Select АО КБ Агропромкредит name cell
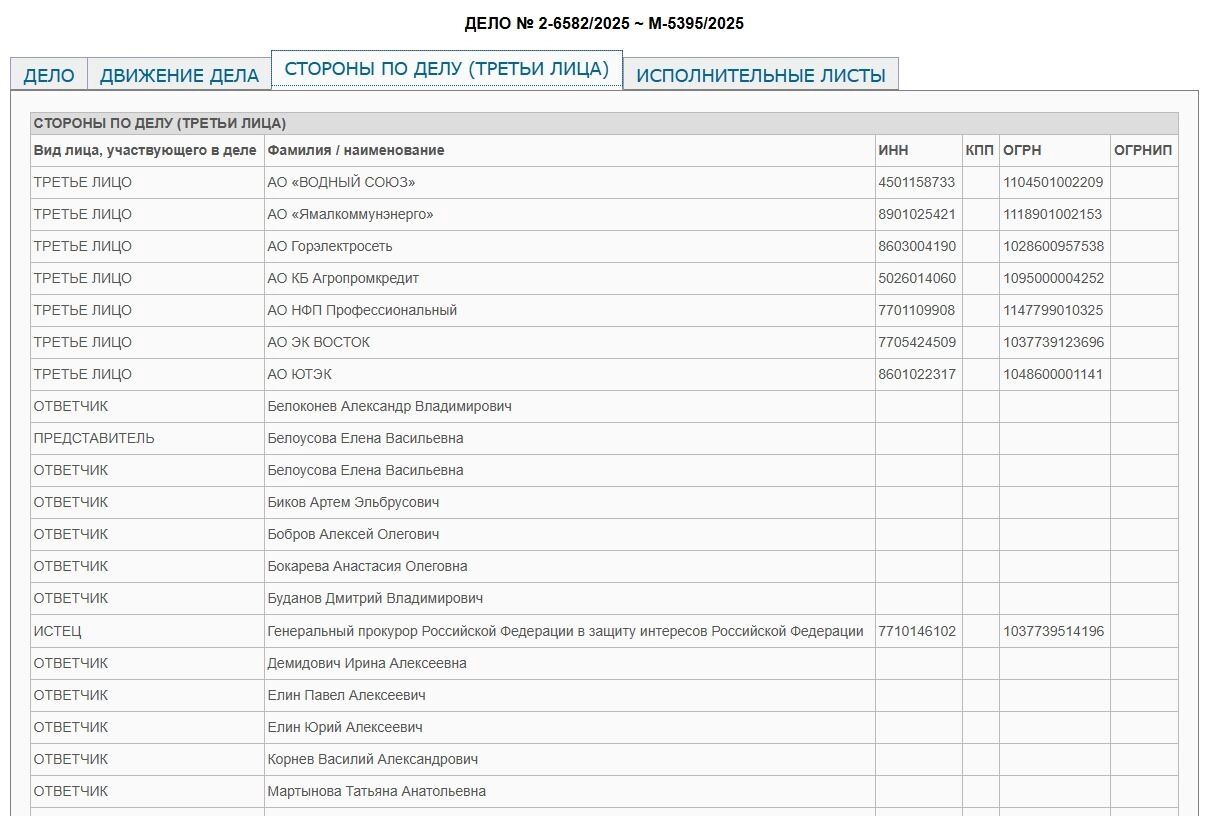Image resolution: width=1214 pixels, height=816 pixels. 343,278
